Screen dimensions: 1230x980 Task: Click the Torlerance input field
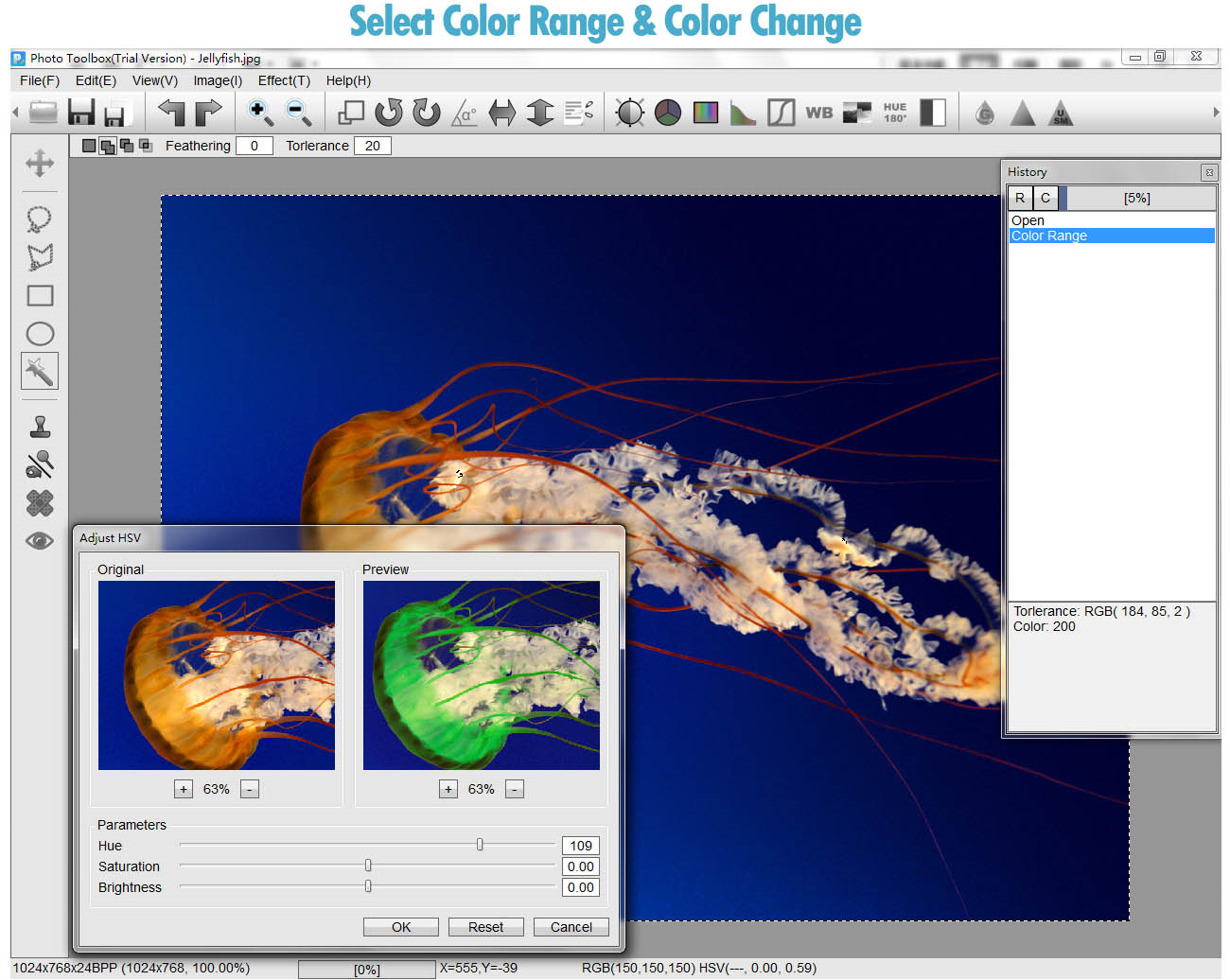[x=372, y=146]
